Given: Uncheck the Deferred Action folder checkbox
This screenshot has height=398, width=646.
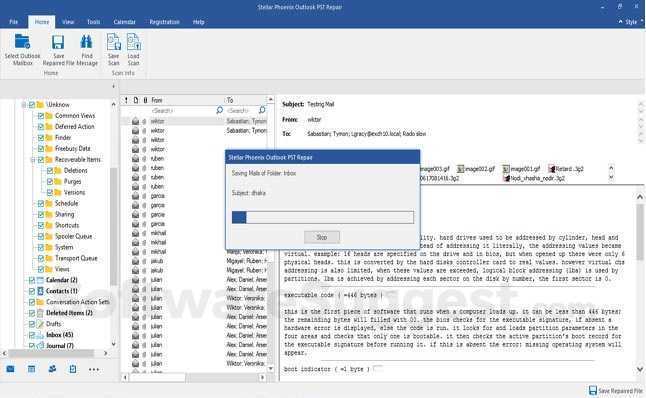Looking at the screenshot, I should [41, 127].
